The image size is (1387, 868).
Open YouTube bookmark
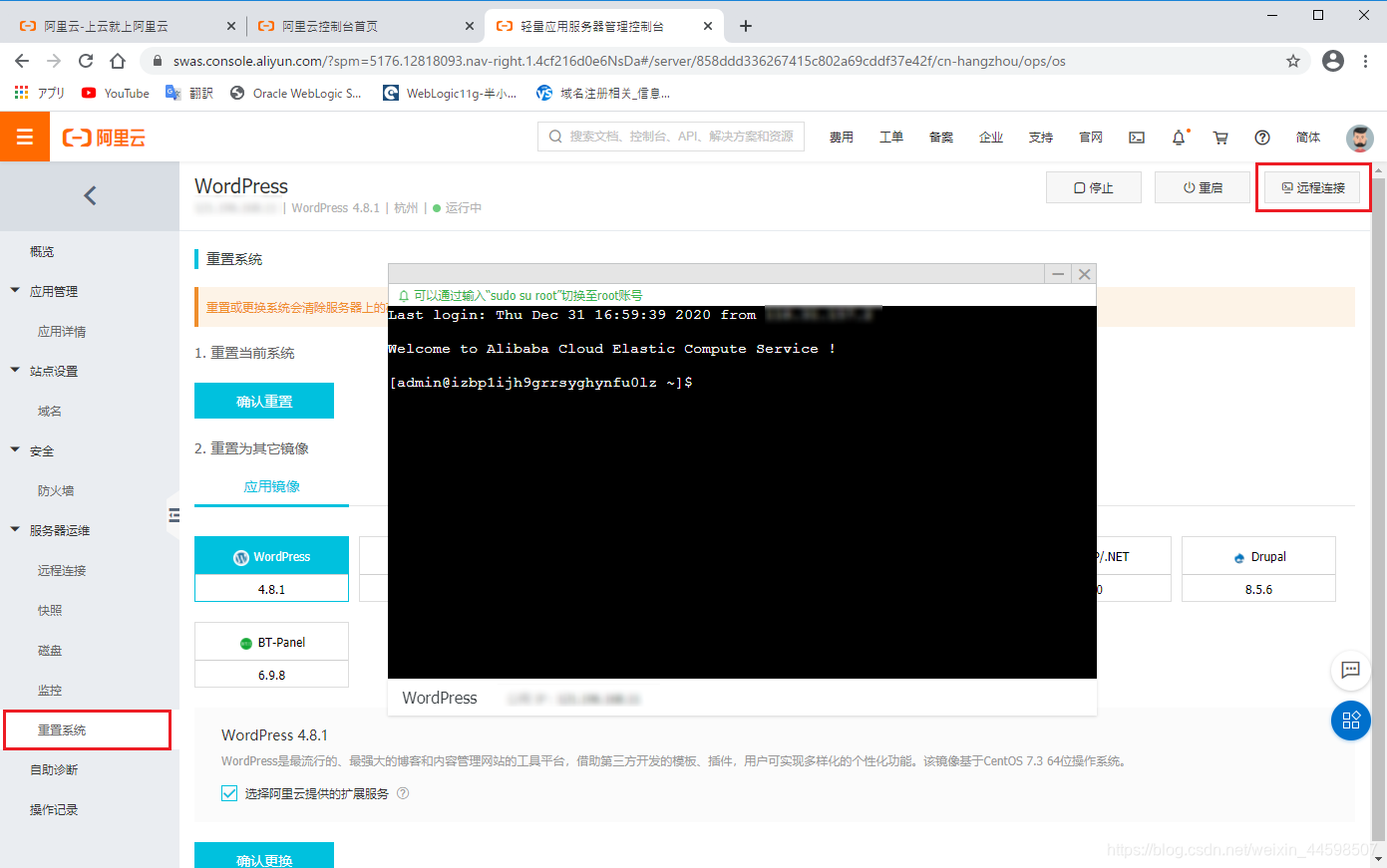click(x=116, y=93)
